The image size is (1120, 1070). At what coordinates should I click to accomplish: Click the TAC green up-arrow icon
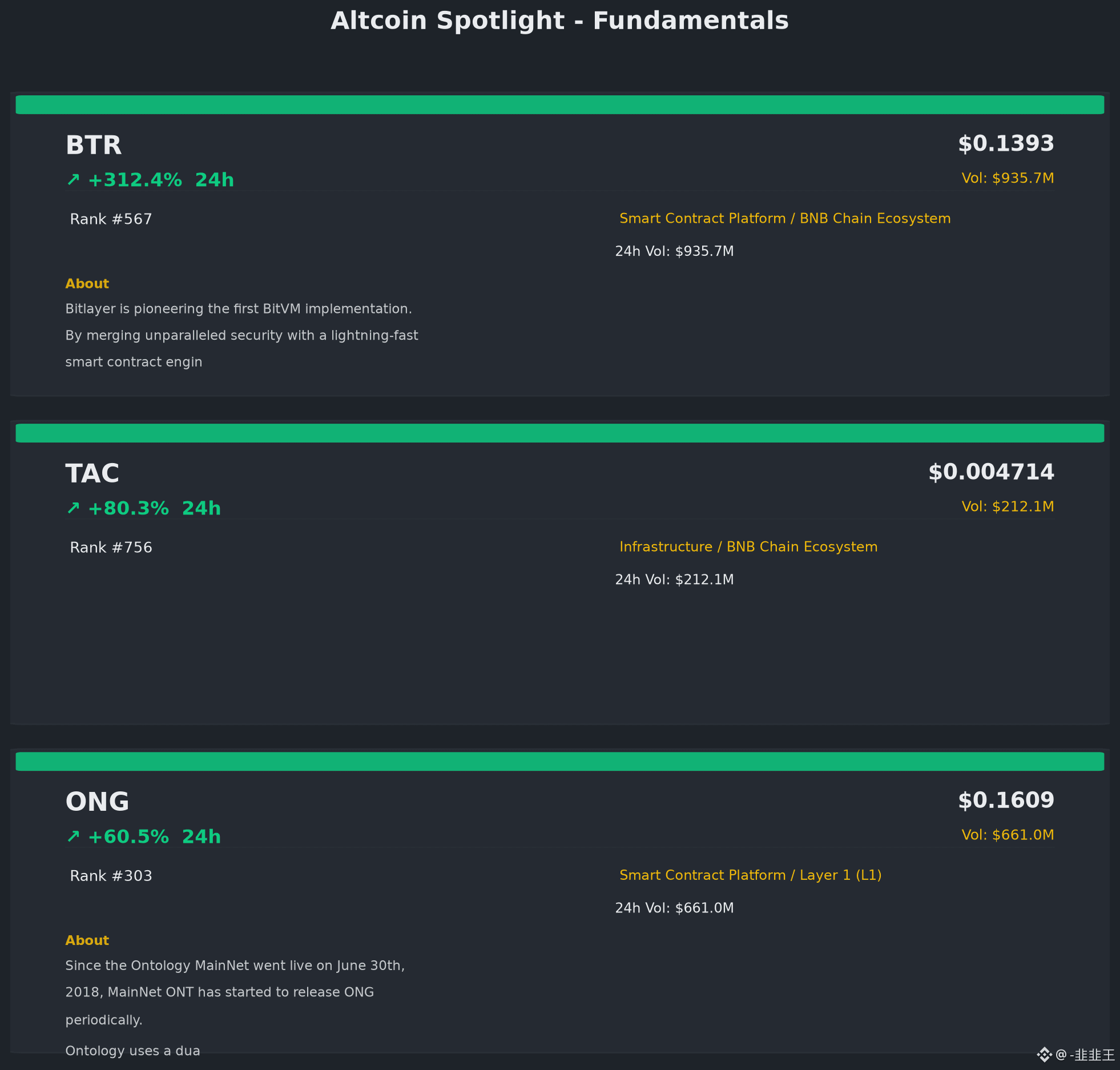pos(73,508)
